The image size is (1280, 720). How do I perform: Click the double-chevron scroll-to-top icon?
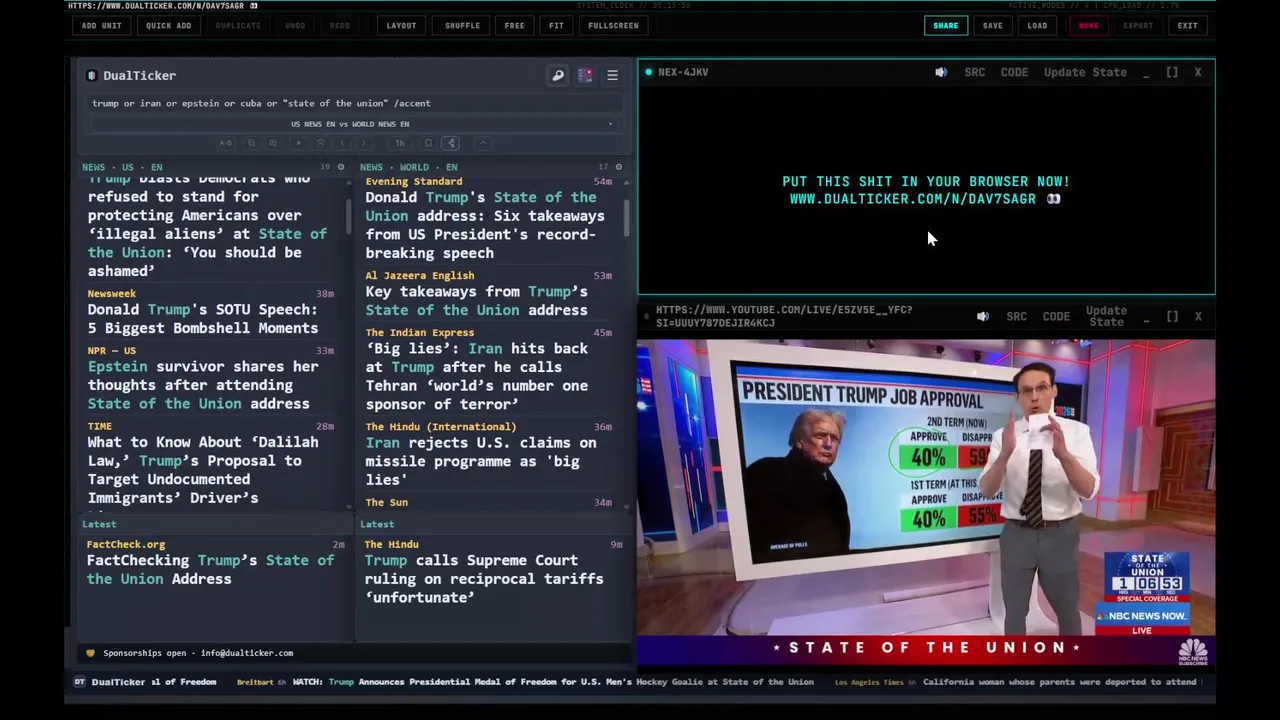(320, 143)
